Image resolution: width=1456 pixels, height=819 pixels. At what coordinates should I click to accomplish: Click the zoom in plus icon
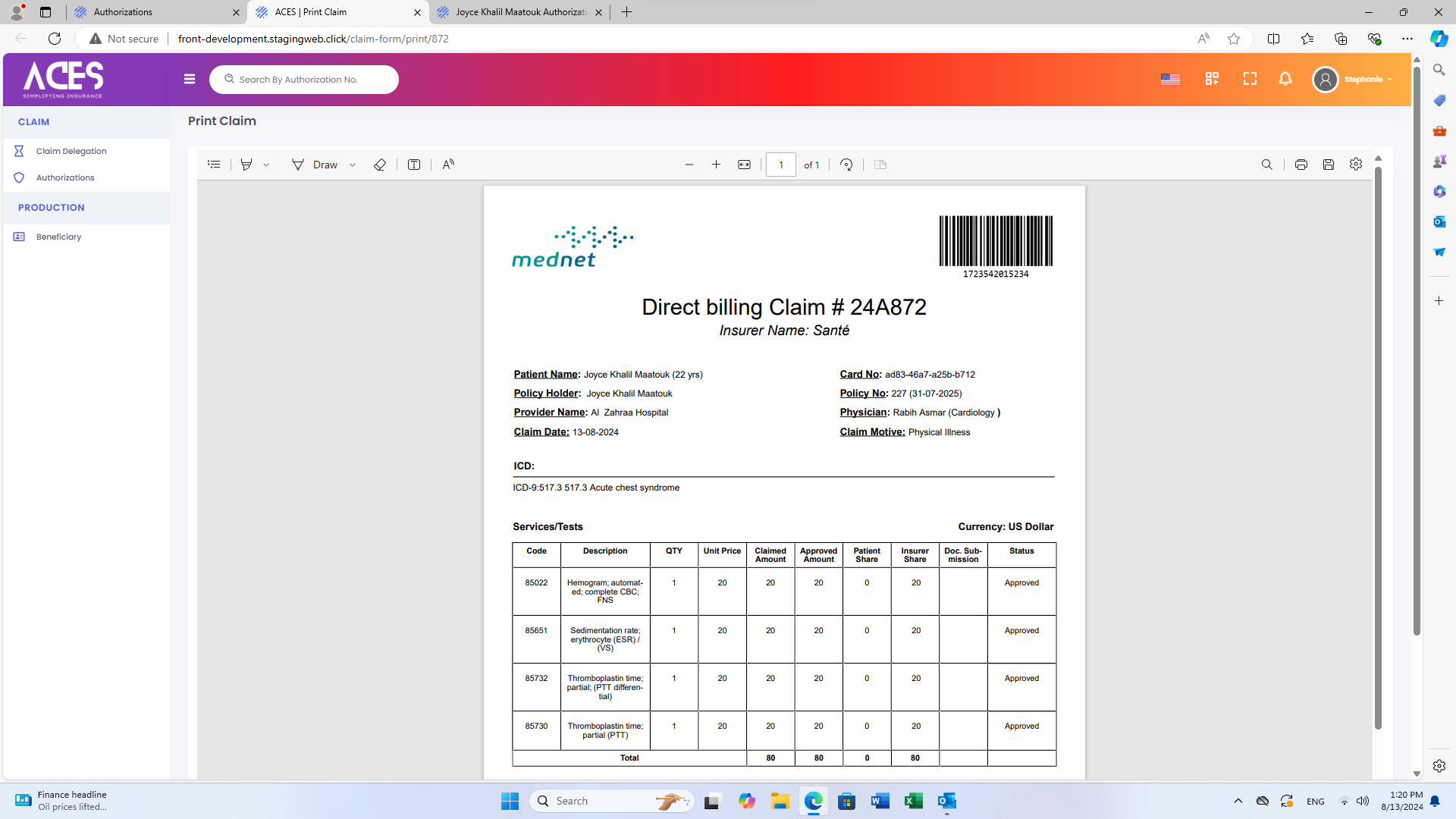point(716,165)
